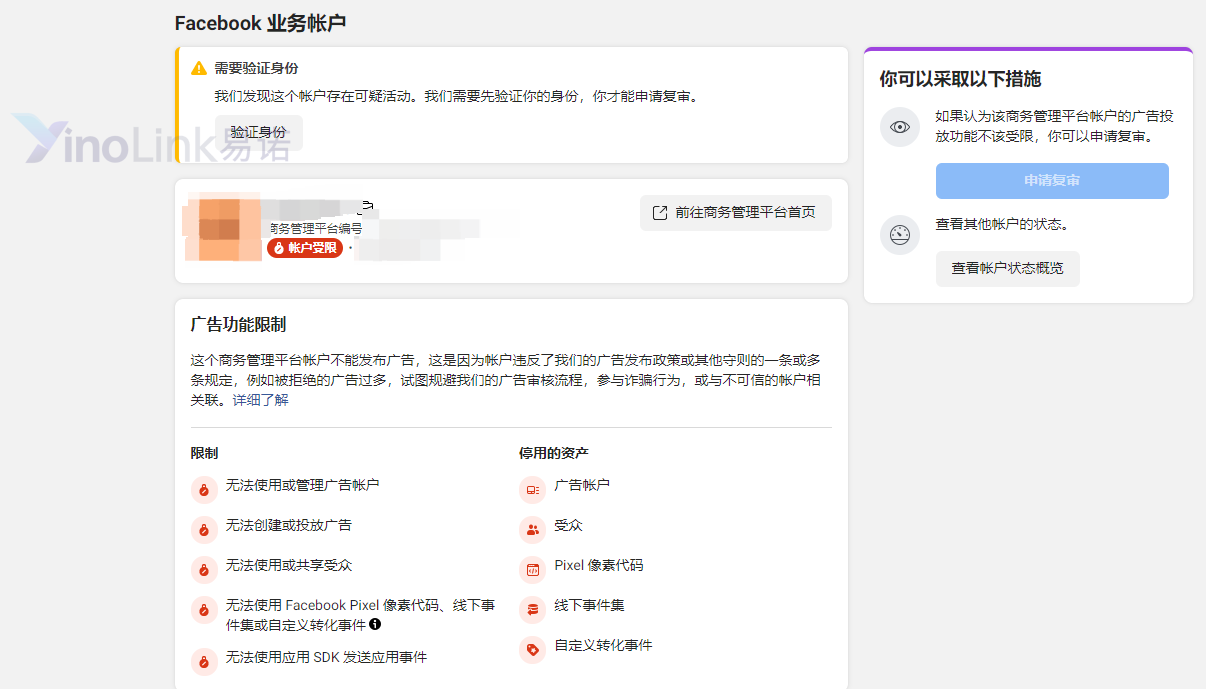Open the 详细了解 link
Image resolution: width=1206 pixels, height=689 pixels.
coord(261,400)
